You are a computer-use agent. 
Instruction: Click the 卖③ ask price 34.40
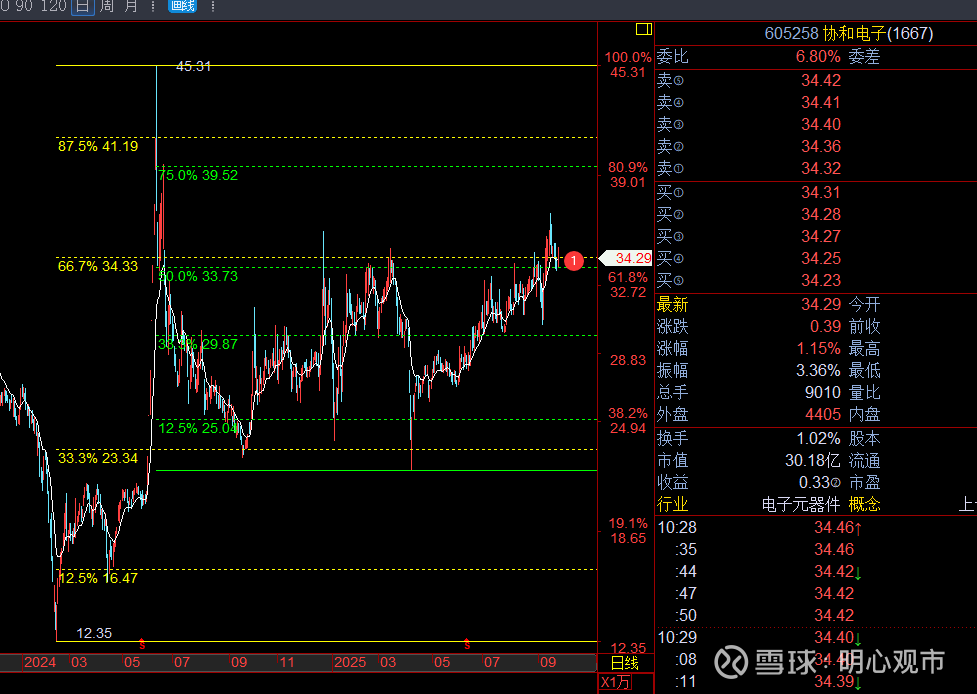(821, 124)
